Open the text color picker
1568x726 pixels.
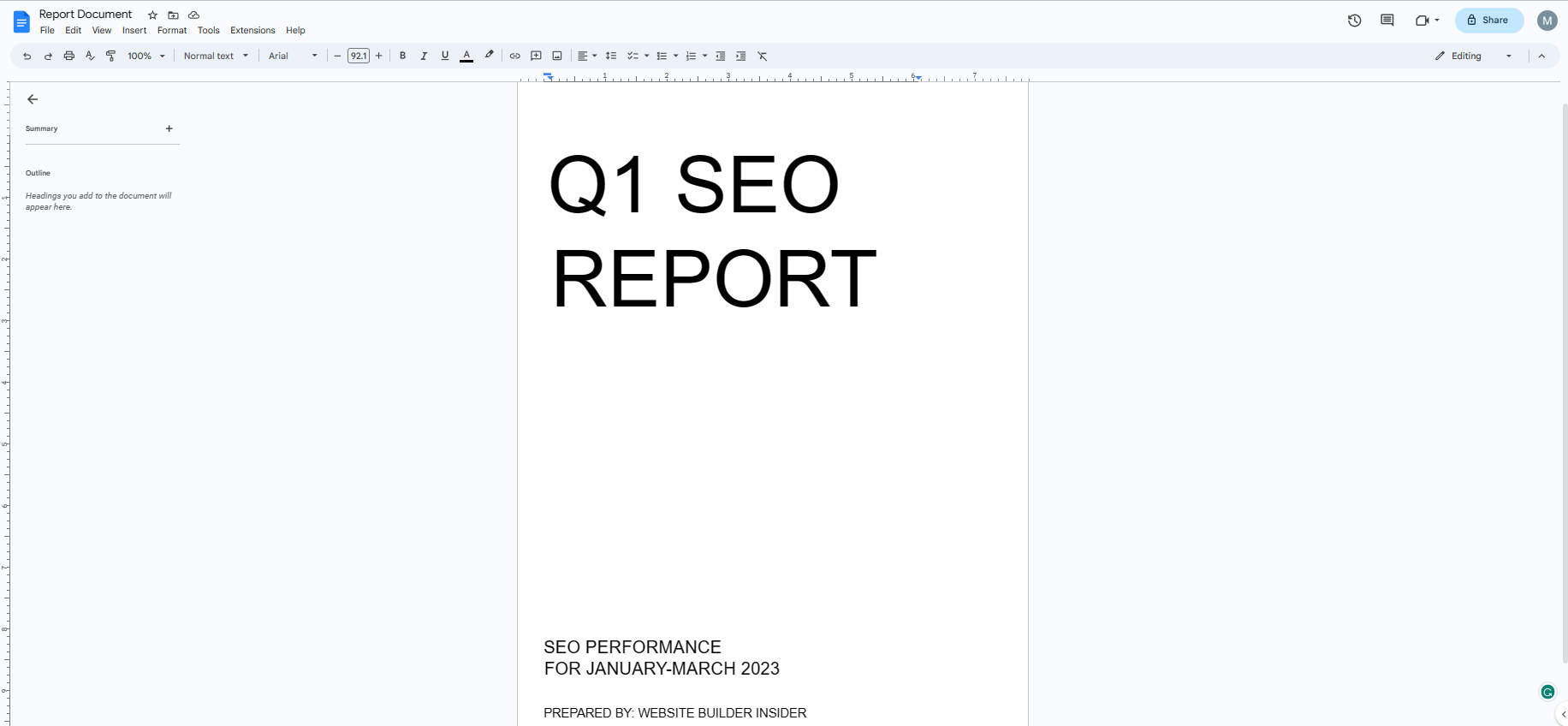[466, 56]
